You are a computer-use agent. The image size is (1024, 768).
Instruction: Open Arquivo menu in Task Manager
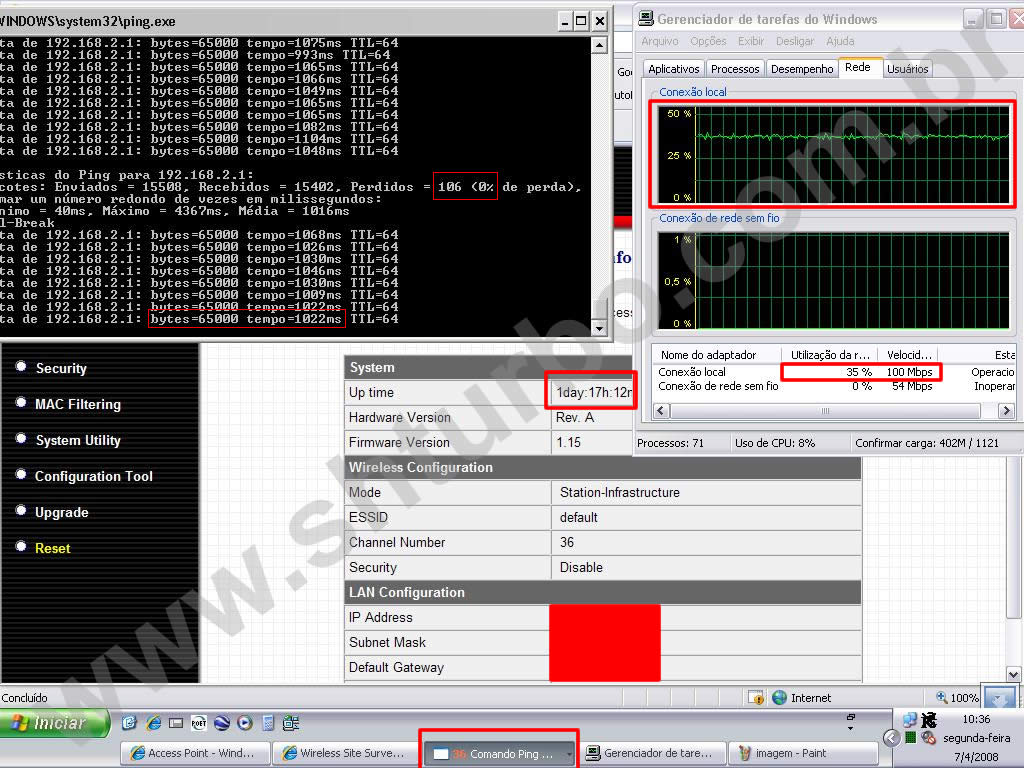click(660, 41)
